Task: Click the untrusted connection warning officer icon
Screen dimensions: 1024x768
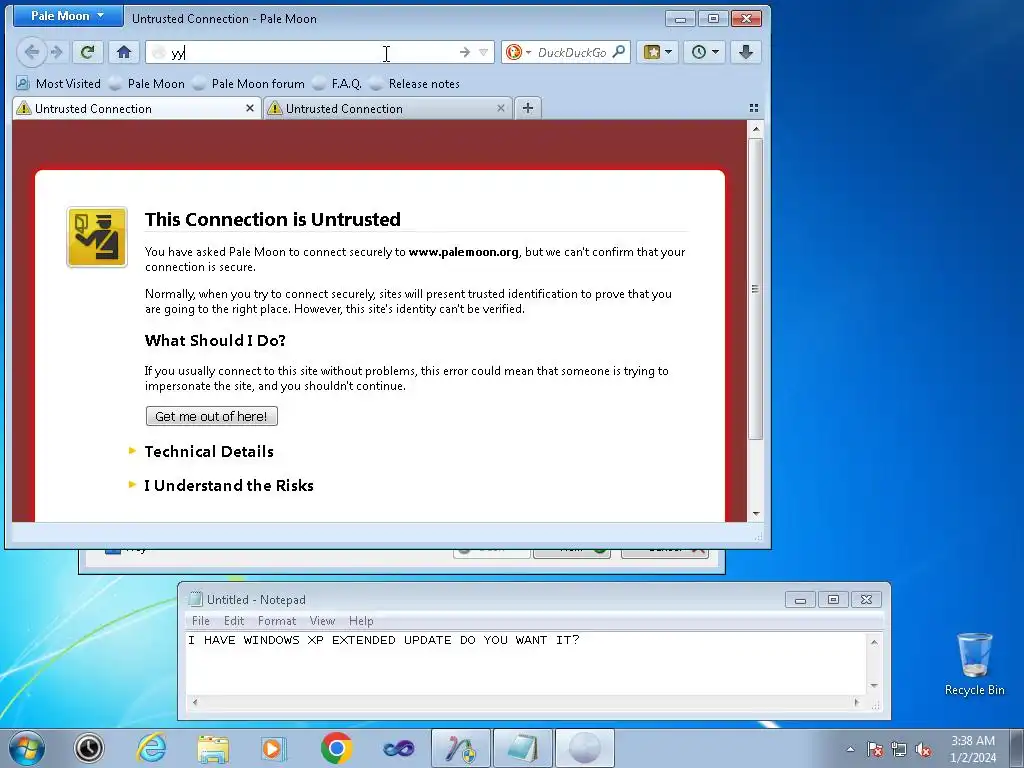Action: [97, 237]
